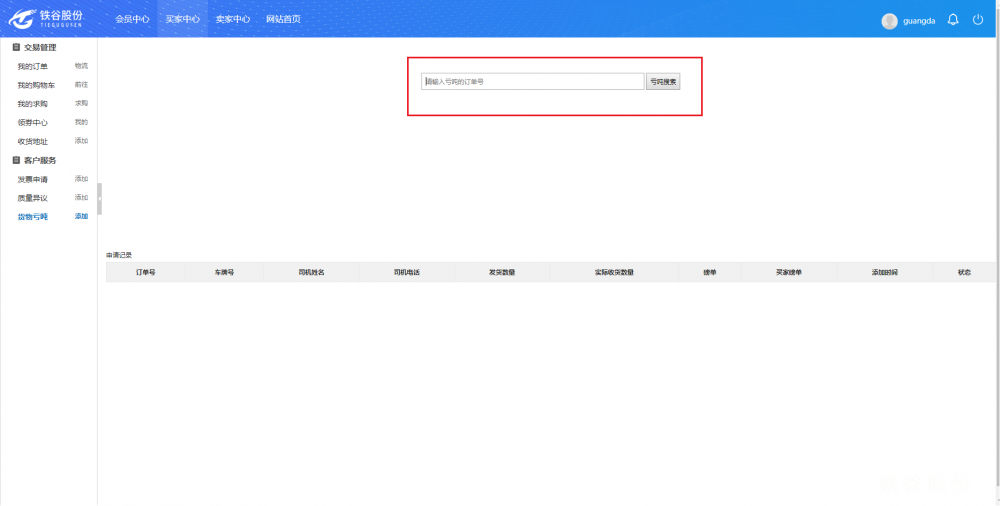This screenshot has height=506, width=1000.
Task: Click the 客户服务 section icon
Action: [x=16, y=160]
